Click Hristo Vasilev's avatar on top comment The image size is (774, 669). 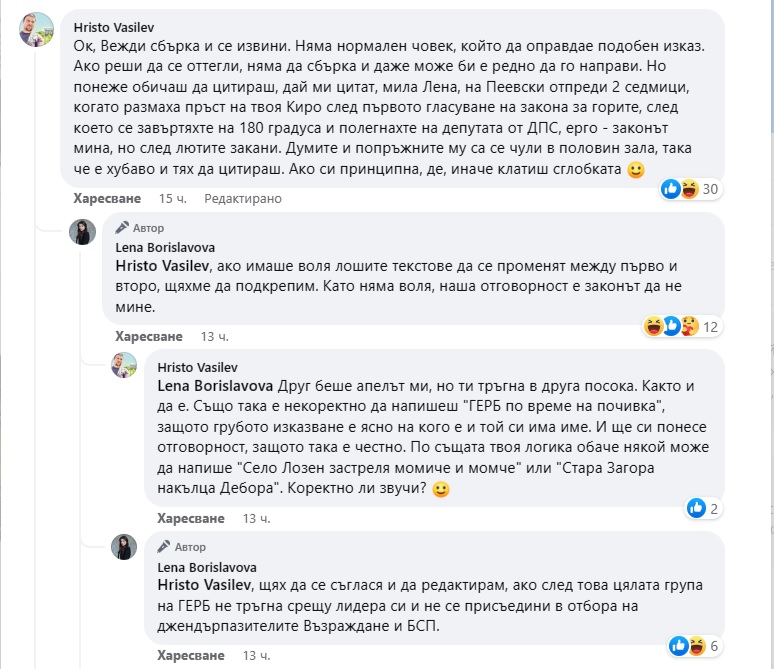[37, 31]
